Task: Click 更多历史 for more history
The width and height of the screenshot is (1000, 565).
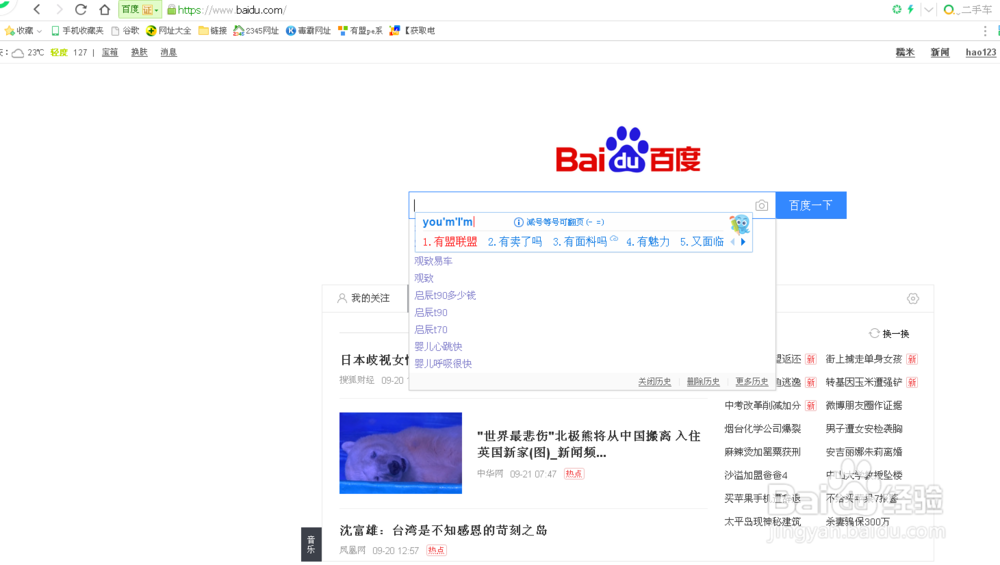Action: (752, 381)
